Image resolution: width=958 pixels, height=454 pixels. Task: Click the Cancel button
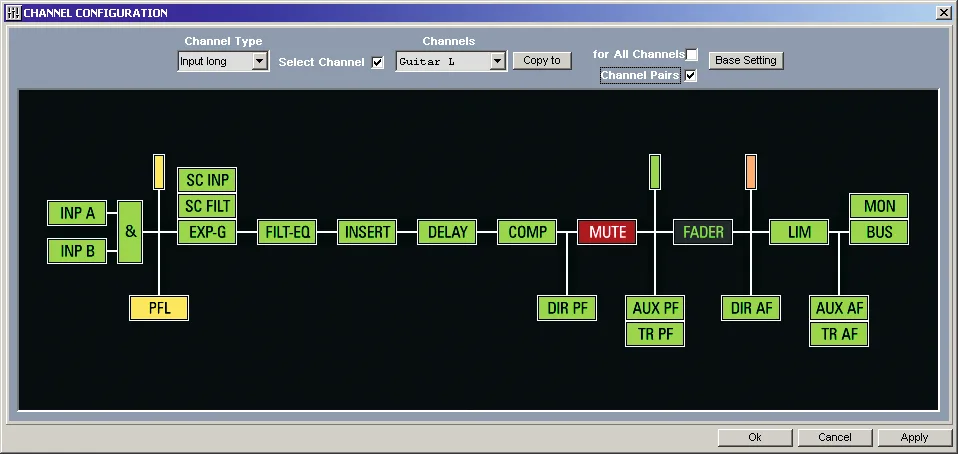tap(835, 438)
